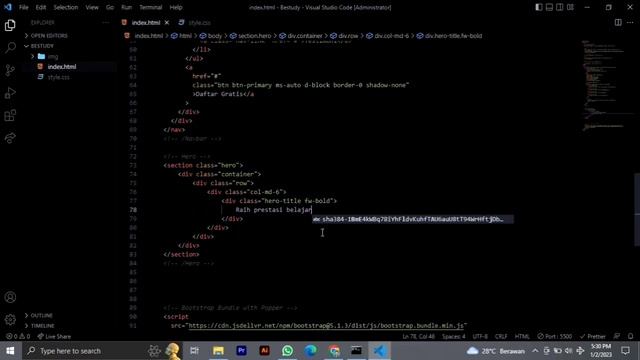Screen dimensions: 640x360
Task: Click the minimap code overview
Action: [x=604, y=86]
